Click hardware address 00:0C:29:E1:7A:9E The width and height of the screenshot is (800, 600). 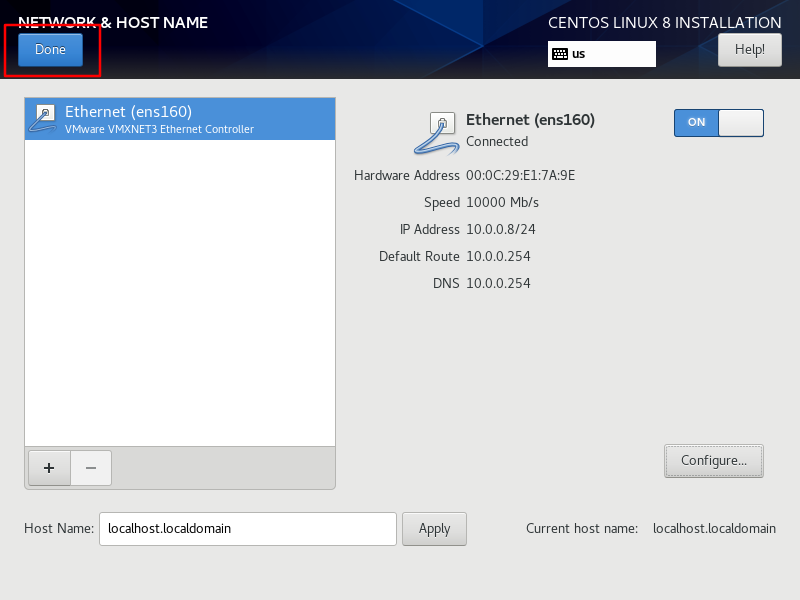click(520, 176)
